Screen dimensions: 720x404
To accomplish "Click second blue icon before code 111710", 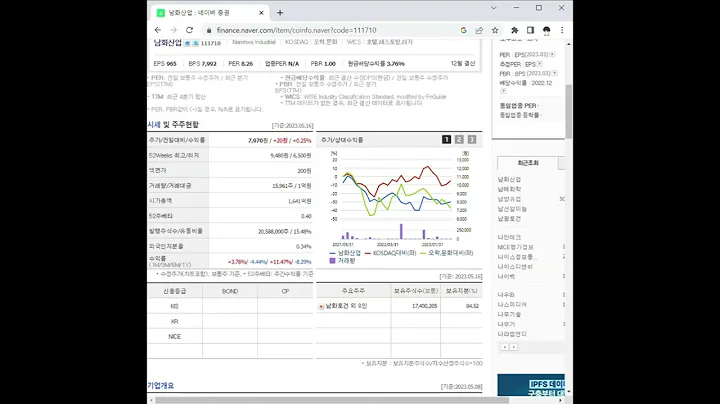I will pos(196,43).
